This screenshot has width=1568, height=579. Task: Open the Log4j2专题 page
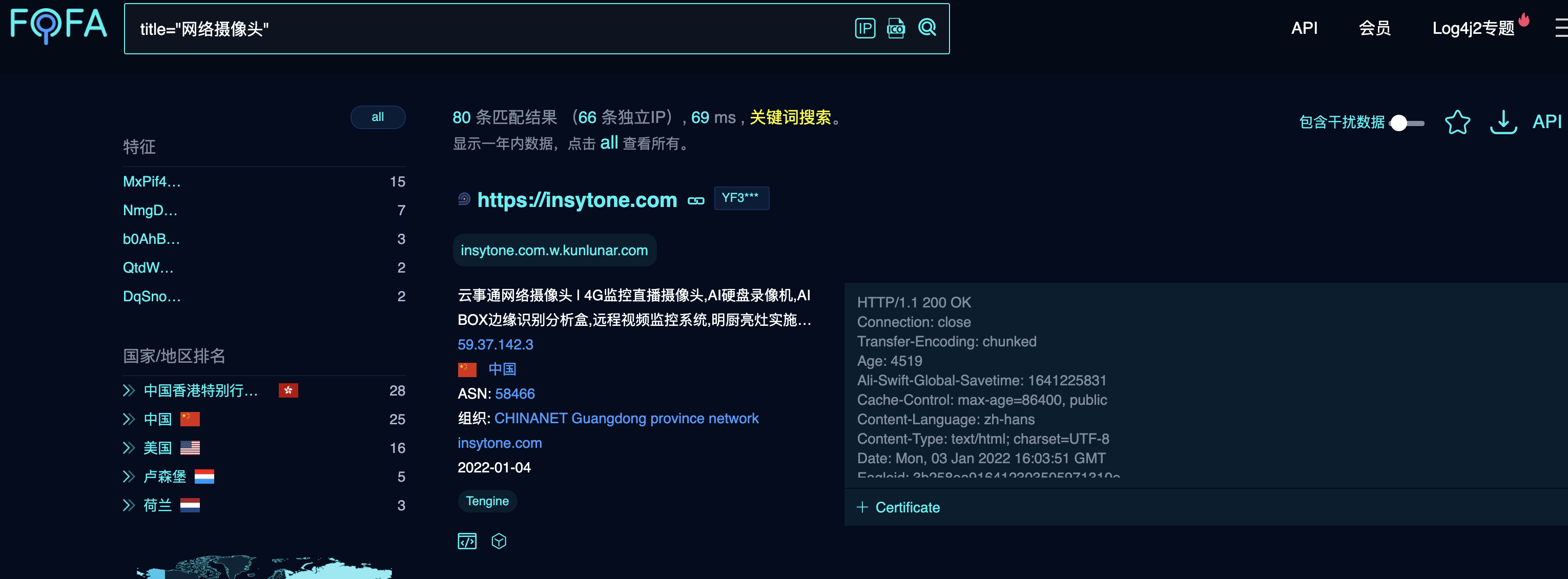pyautogui.click(x=1473, y=28)
